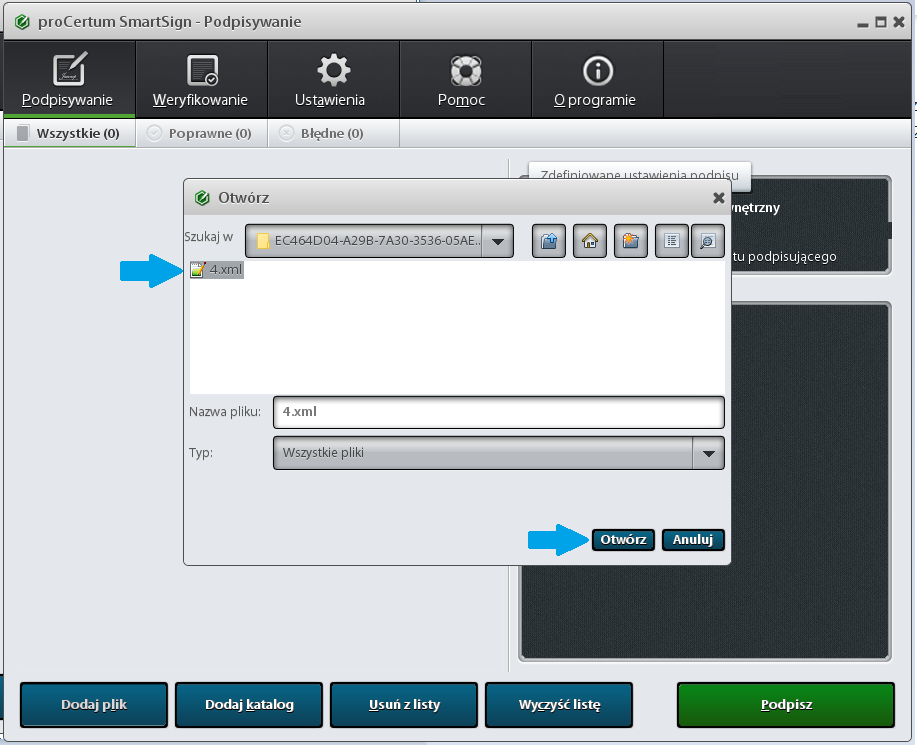Screen dimensions: 917x747
Task: Click the green Podpisz button
Action: point(786,705)
